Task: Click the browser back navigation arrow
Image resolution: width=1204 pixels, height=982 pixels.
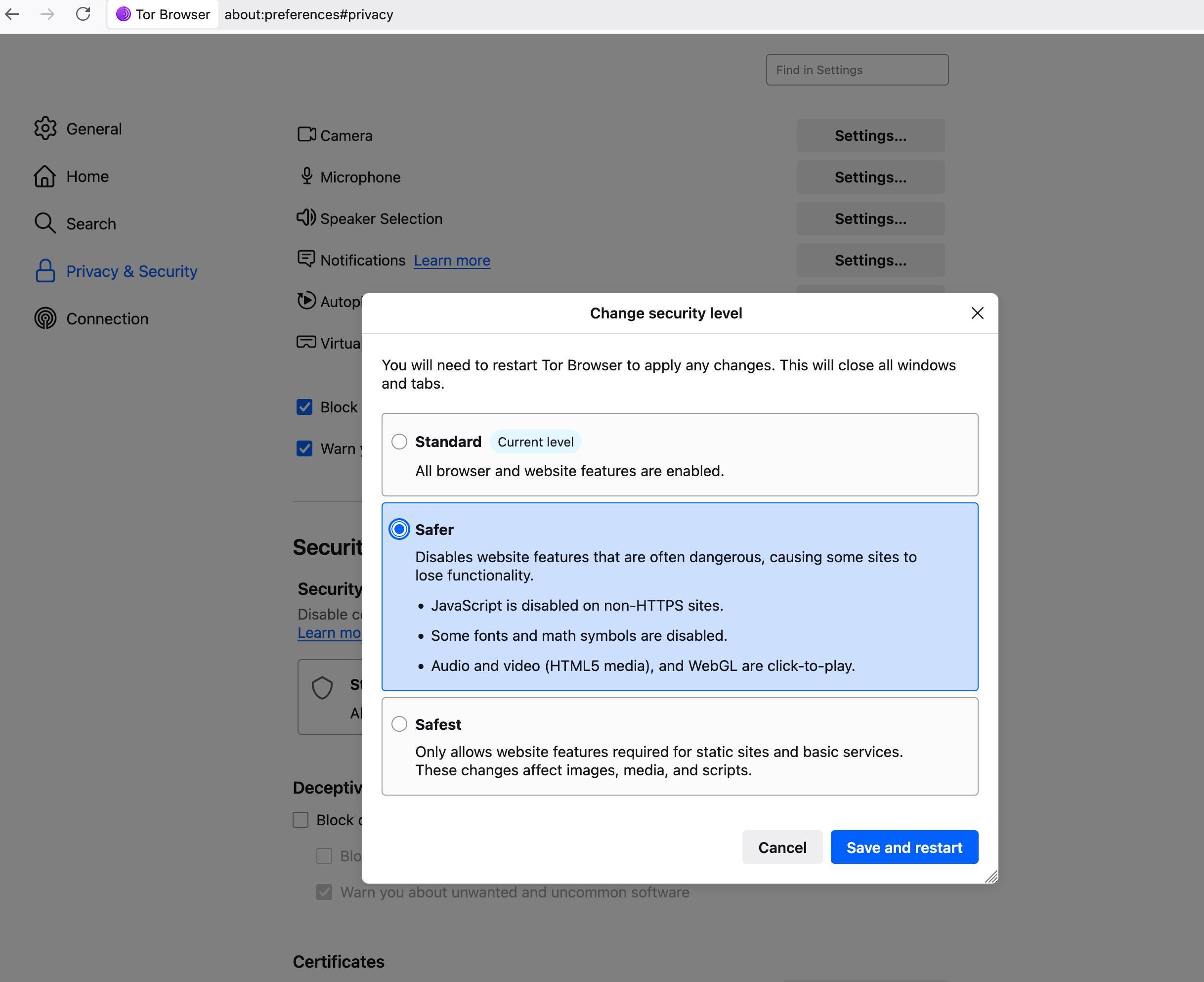Action: click(12, 14)
